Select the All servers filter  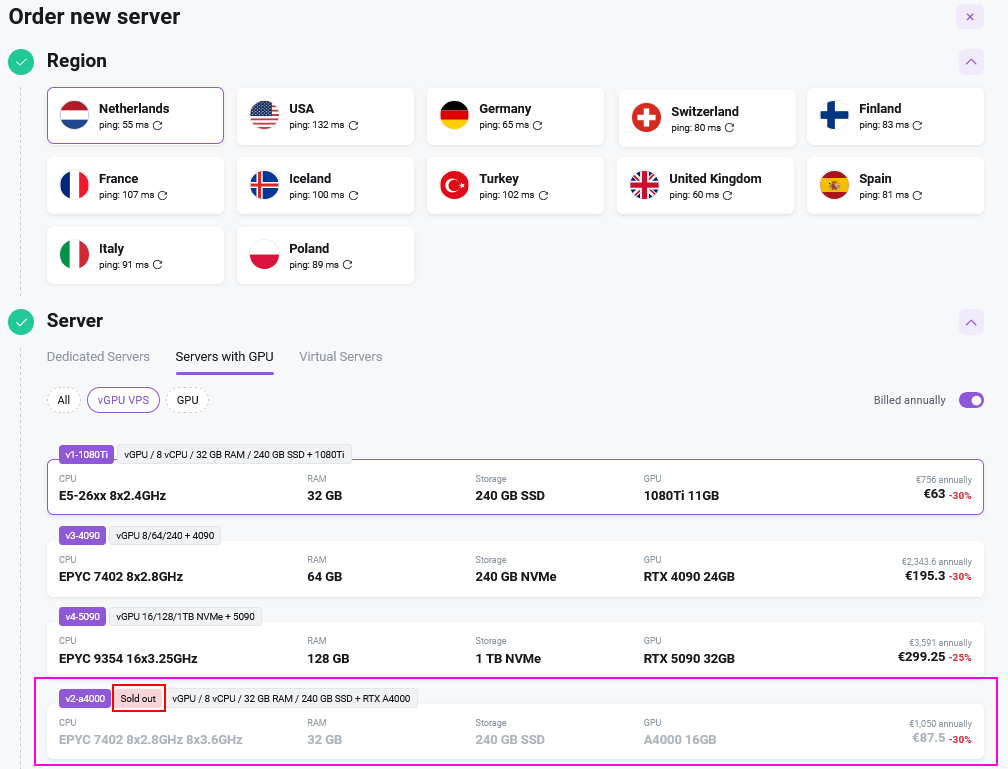pos(64,400)
